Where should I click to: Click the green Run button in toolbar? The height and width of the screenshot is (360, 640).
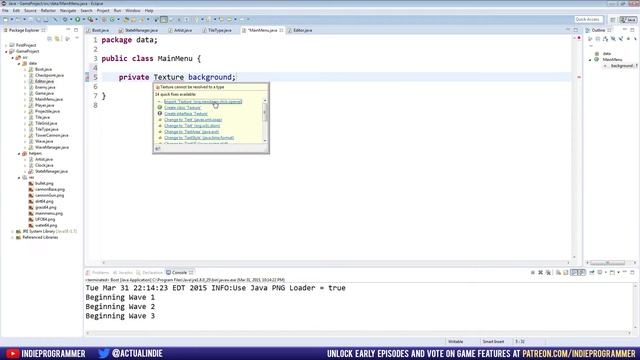pos(77,19)
